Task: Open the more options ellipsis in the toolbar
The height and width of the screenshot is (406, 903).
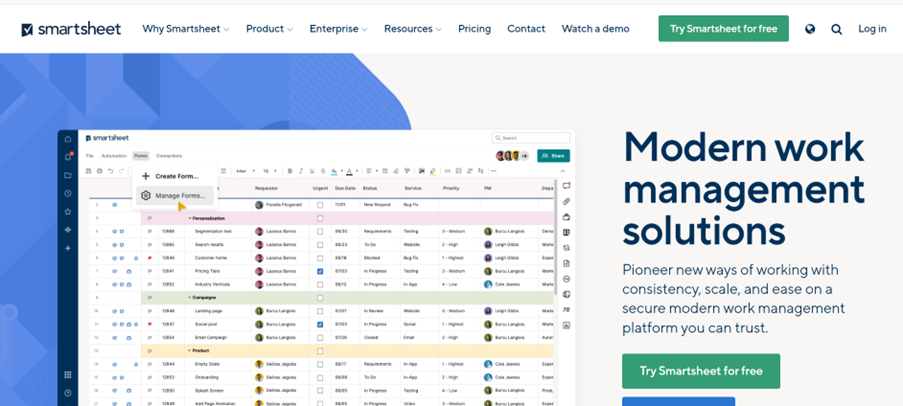Action: click(494, 171)
